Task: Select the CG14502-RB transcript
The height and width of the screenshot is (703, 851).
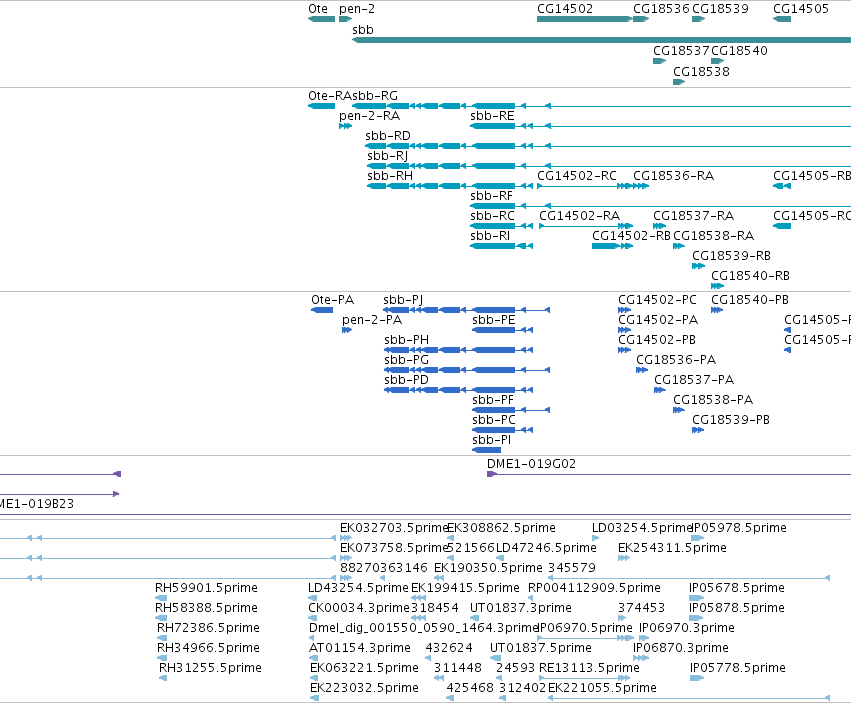Action: [x=612, y=246]
